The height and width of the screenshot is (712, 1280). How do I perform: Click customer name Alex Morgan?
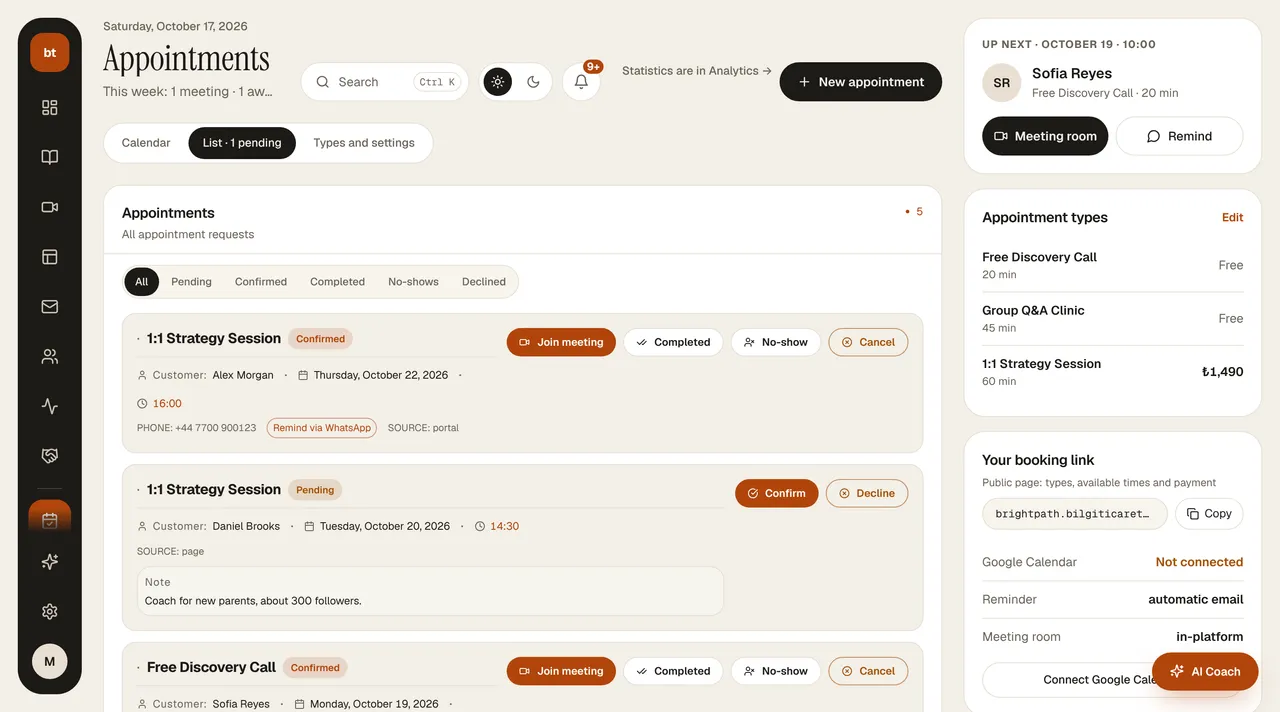243,375
